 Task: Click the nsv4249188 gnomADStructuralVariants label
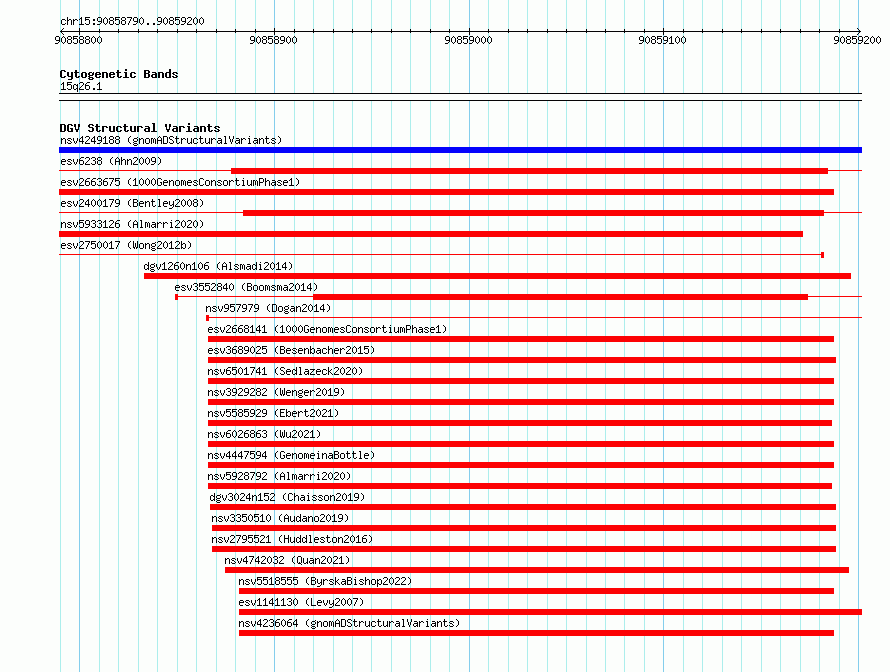[x=171, y=140]
